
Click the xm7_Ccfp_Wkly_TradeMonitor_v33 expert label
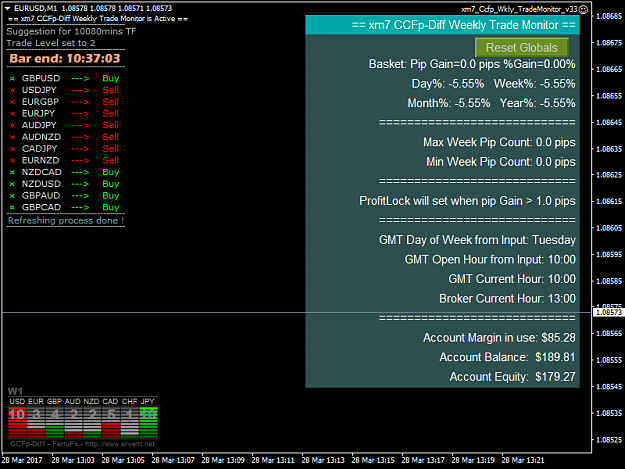point(519,9)
